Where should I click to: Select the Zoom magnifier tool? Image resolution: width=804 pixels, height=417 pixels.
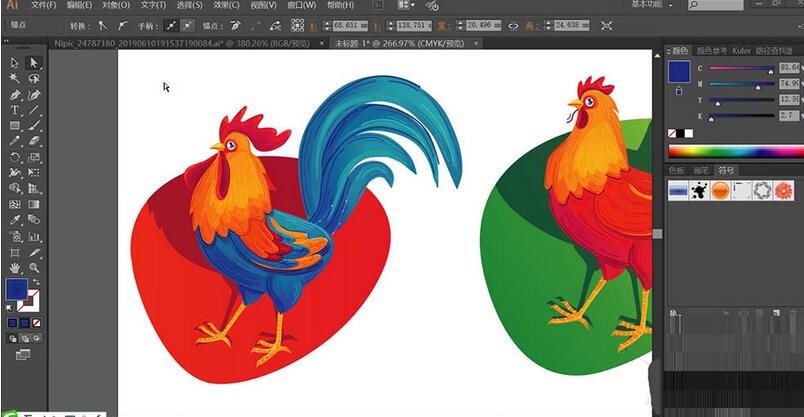(x=34, y=268)
